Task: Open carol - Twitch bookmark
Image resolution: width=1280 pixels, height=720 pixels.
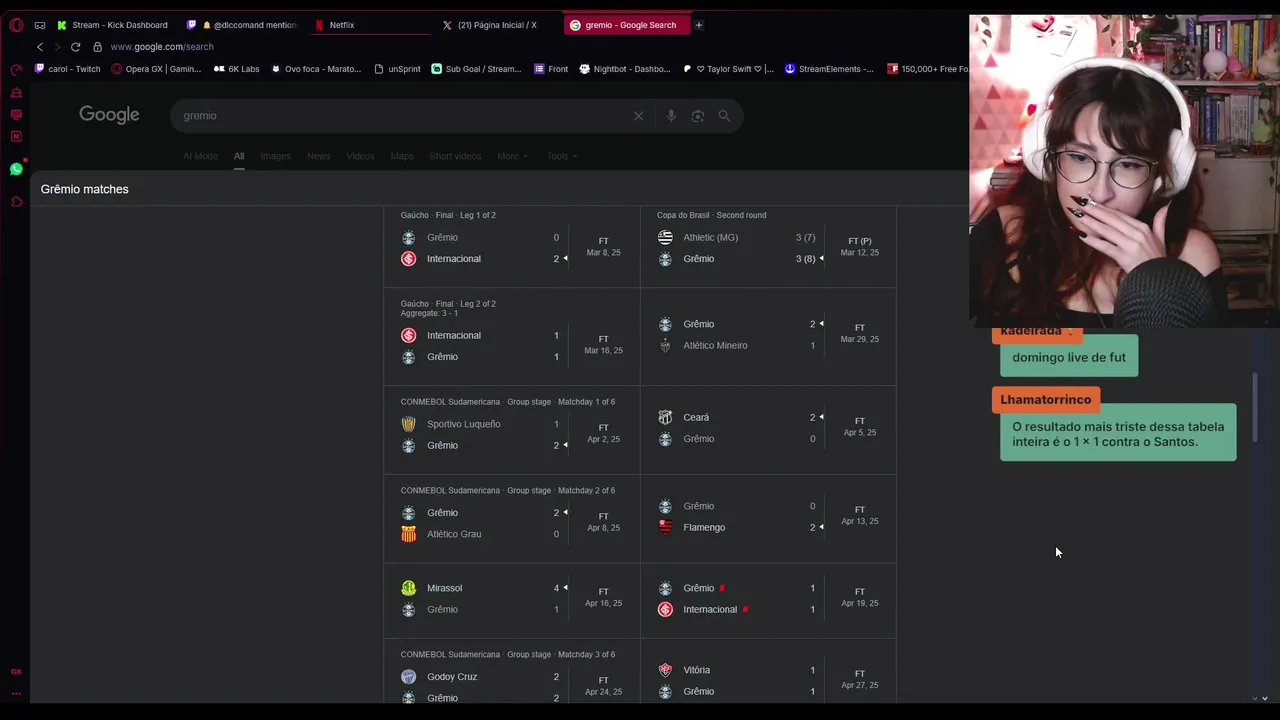Action: coord(68,69)
